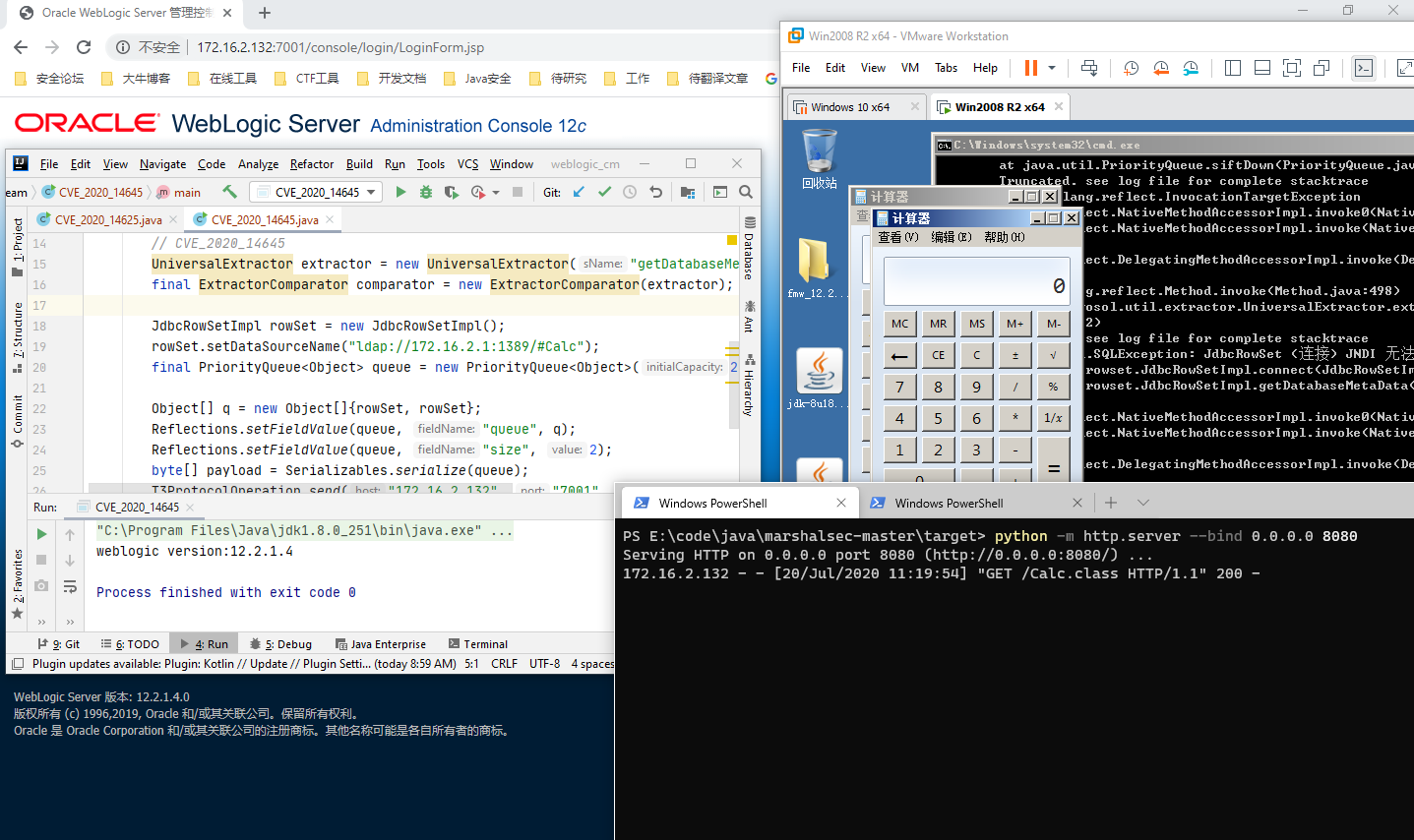This screenshot has width=1414, height=840.
Task: Toggle the Project tool window stripe
Action: (18, 248)
